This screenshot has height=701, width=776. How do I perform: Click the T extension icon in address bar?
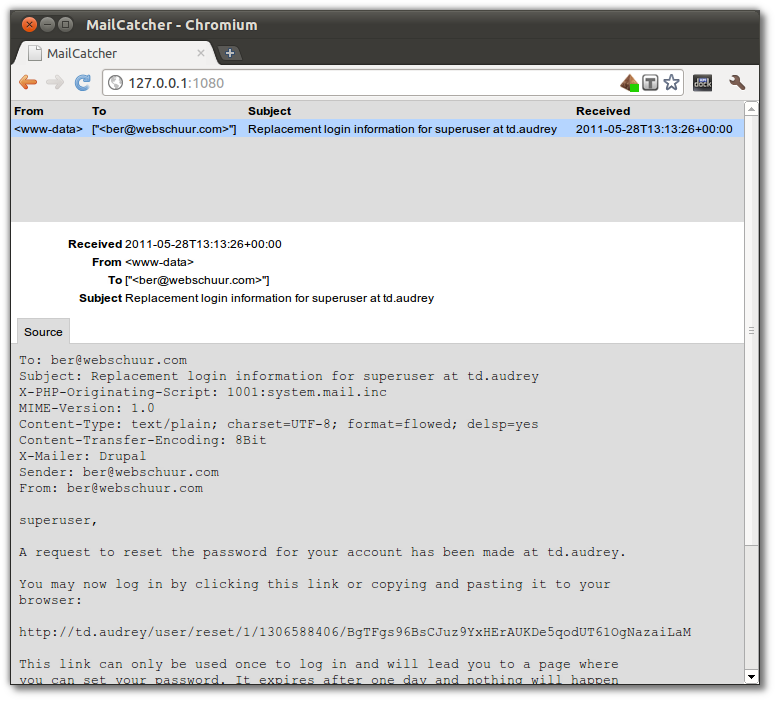pos(650,83)
